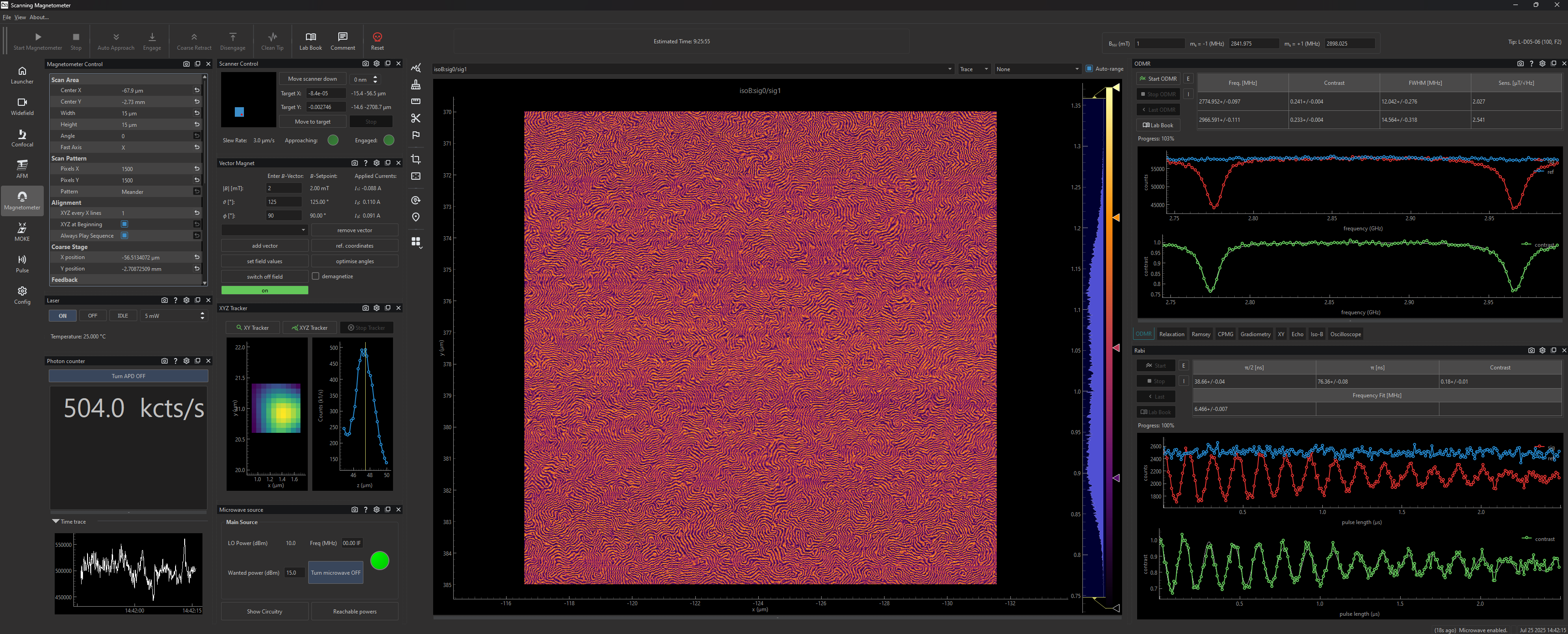This screenshot has height=634, width=1568.
Task: Click the Turn microwave OFF button
Action: coord(336,572)
